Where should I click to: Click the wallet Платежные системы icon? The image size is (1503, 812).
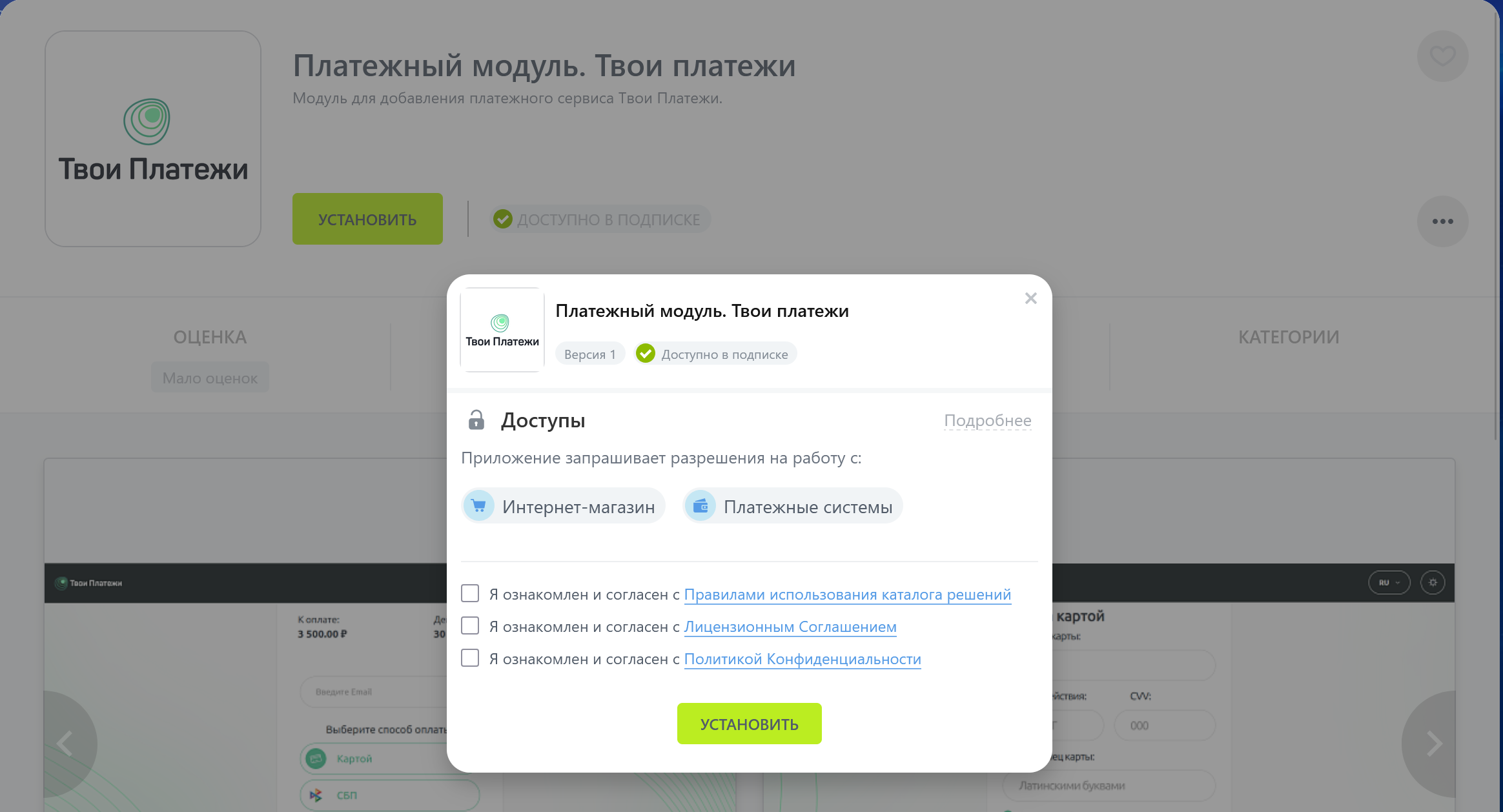tap(700, 506)
